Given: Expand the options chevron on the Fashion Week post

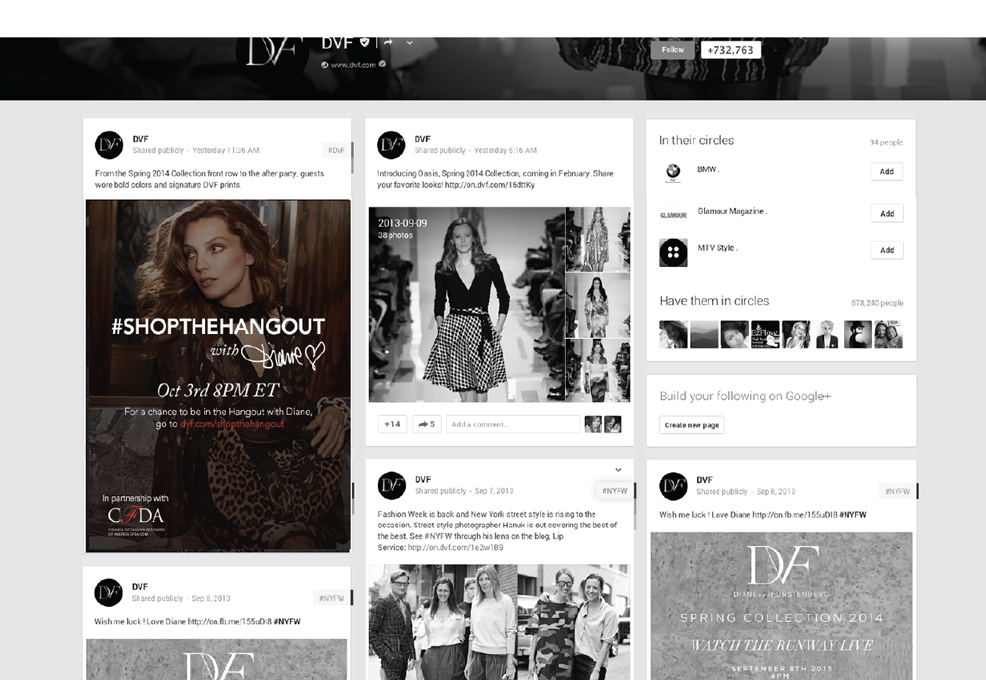Looking at the screenshot, I should coord(618,468).
